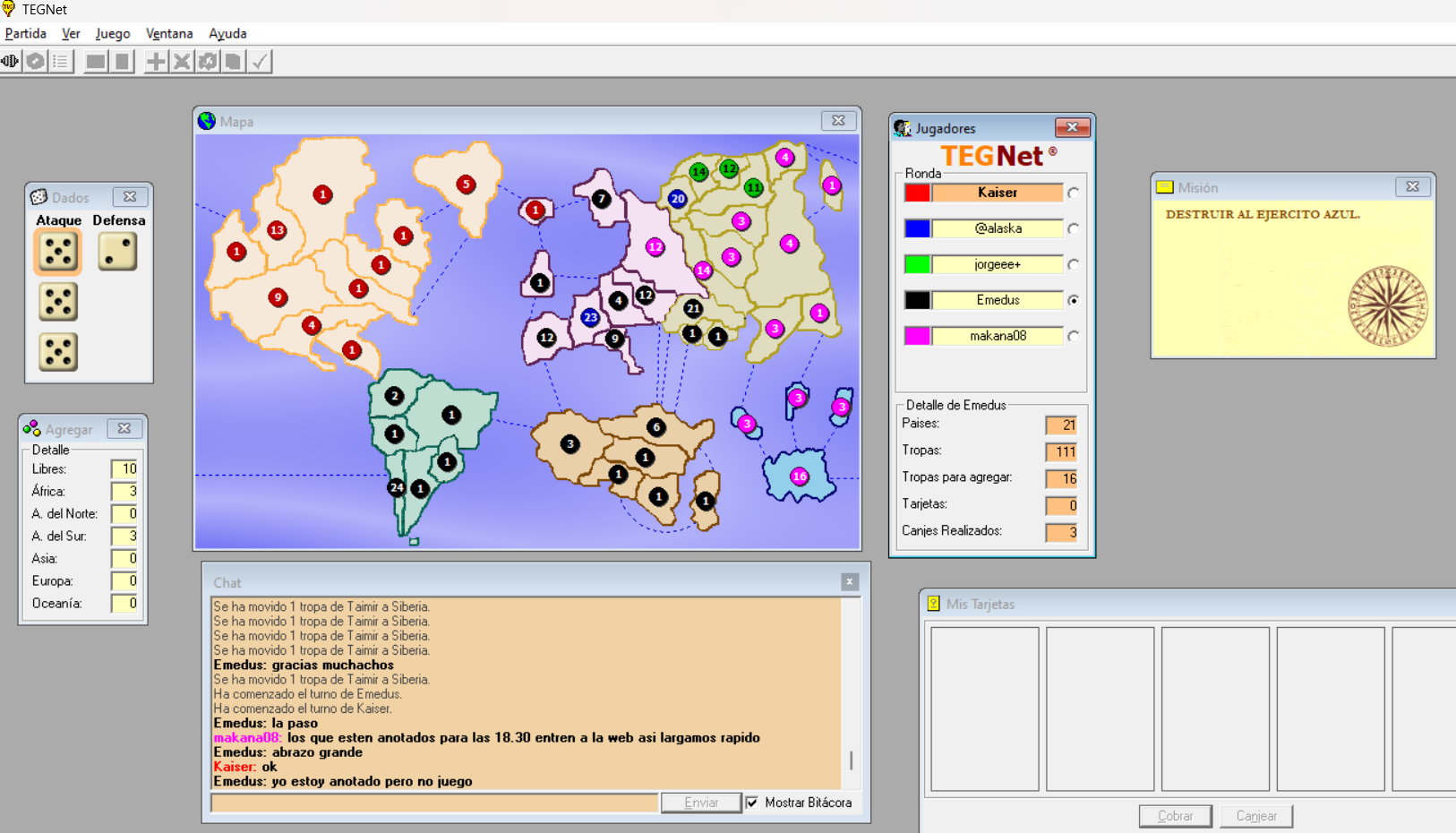Click @alaska's blue color swatch
This screenshot has height=833, width=1456.
(917, 228)
